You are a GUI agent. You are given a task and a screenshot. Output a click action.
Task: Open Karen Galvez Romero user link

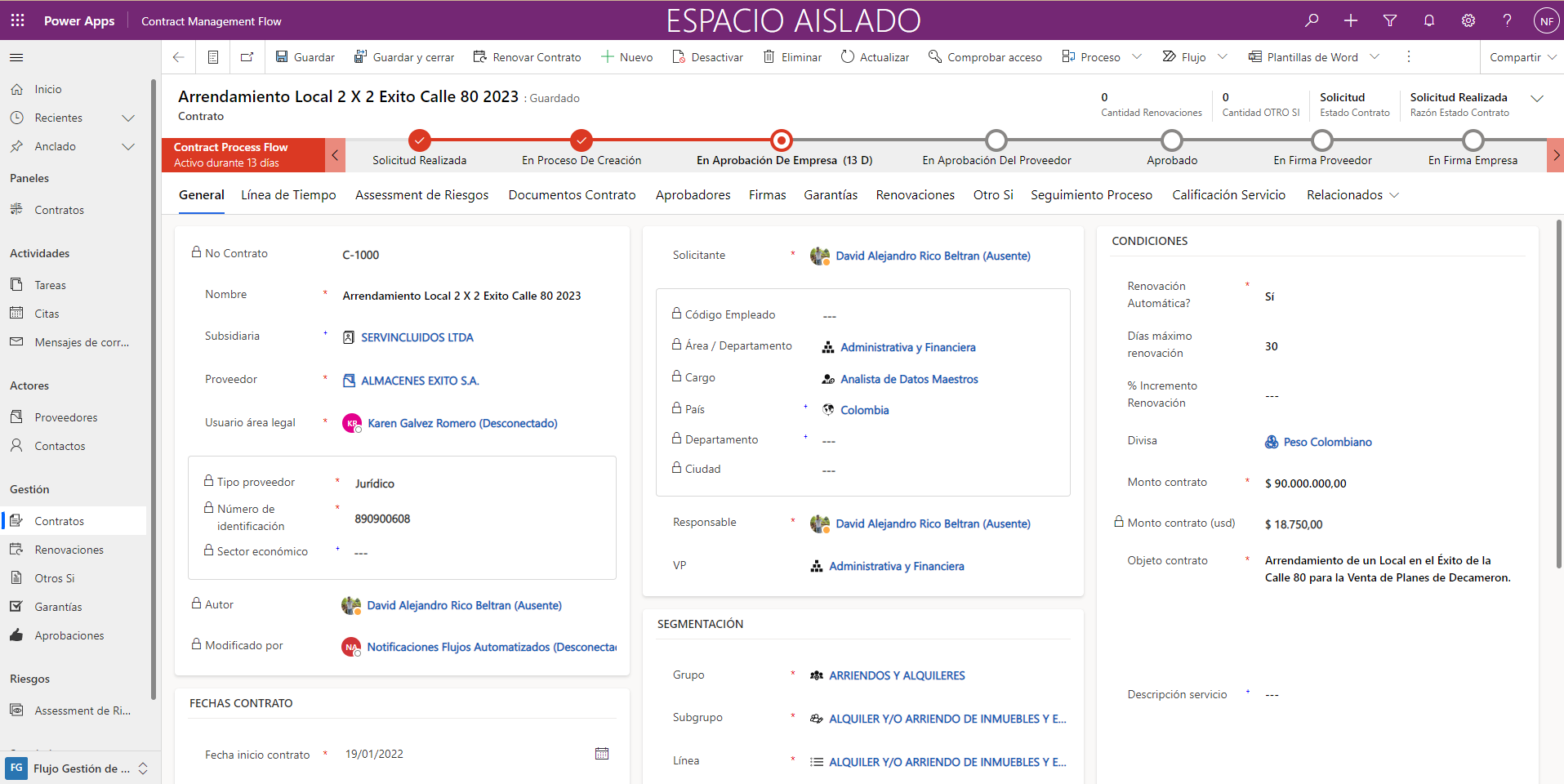[x=462, y=423]
